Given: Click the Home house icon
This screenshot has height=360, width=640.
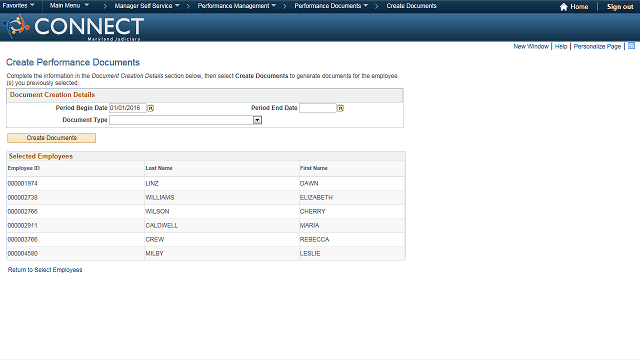Looking at the screenshot, I should coord(564,7).
